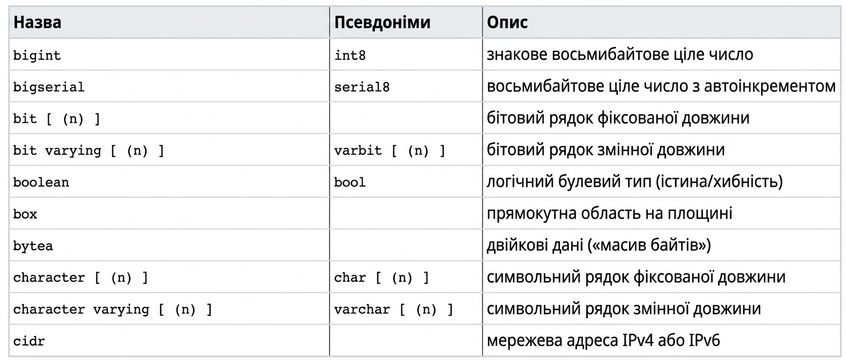Select the bytea type name

point(33,246)
